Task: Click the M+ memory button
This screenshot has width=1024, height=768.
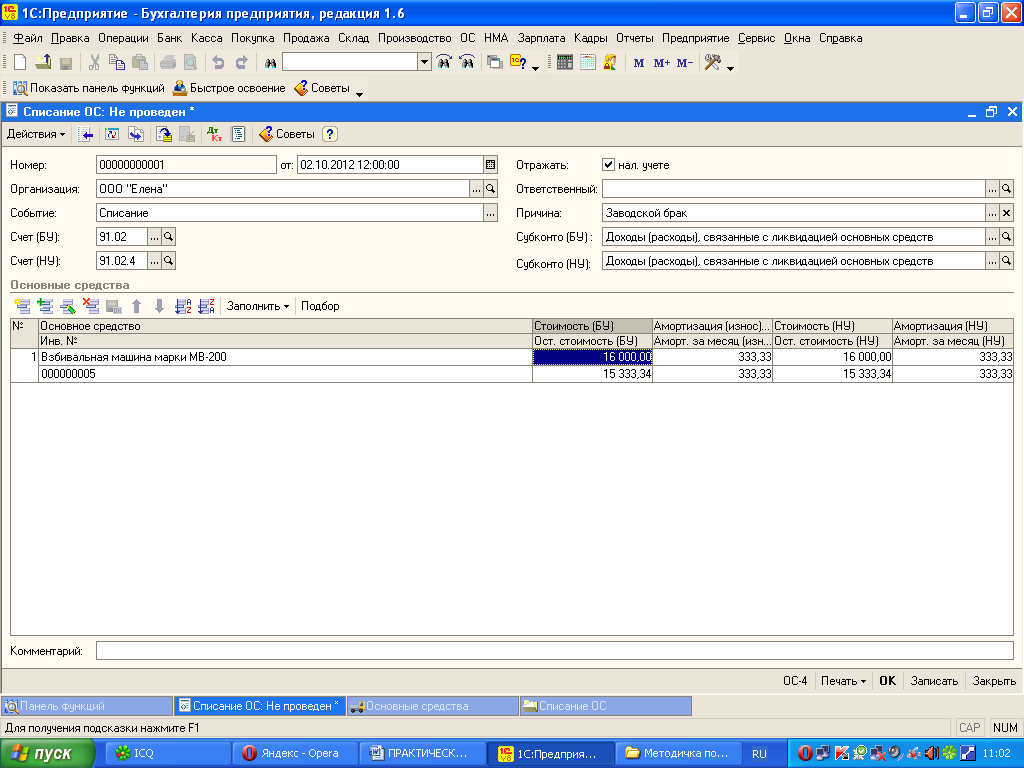Action: pos(662,63)
